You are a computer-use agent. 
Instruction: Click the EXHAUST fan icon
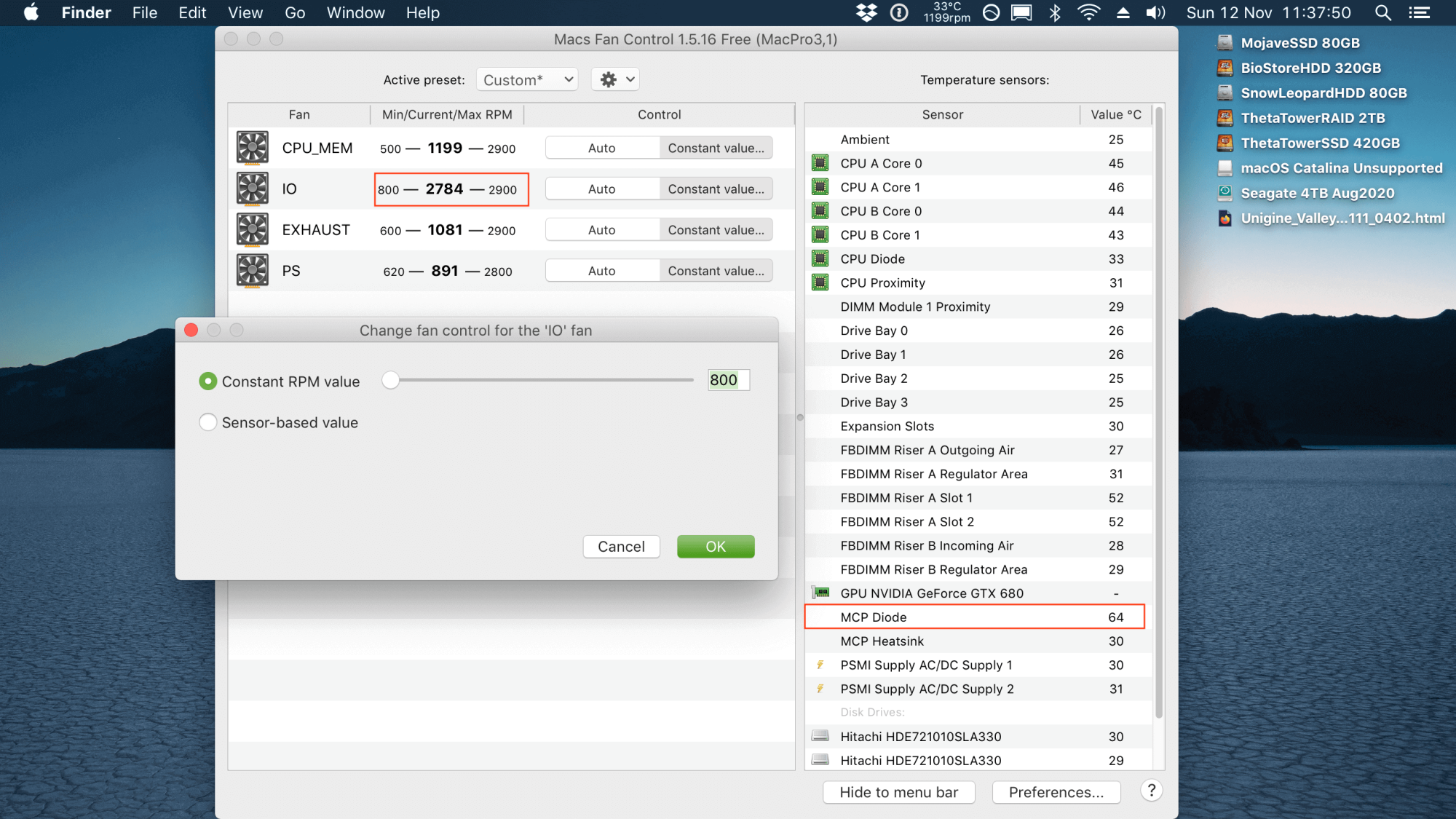252,230
